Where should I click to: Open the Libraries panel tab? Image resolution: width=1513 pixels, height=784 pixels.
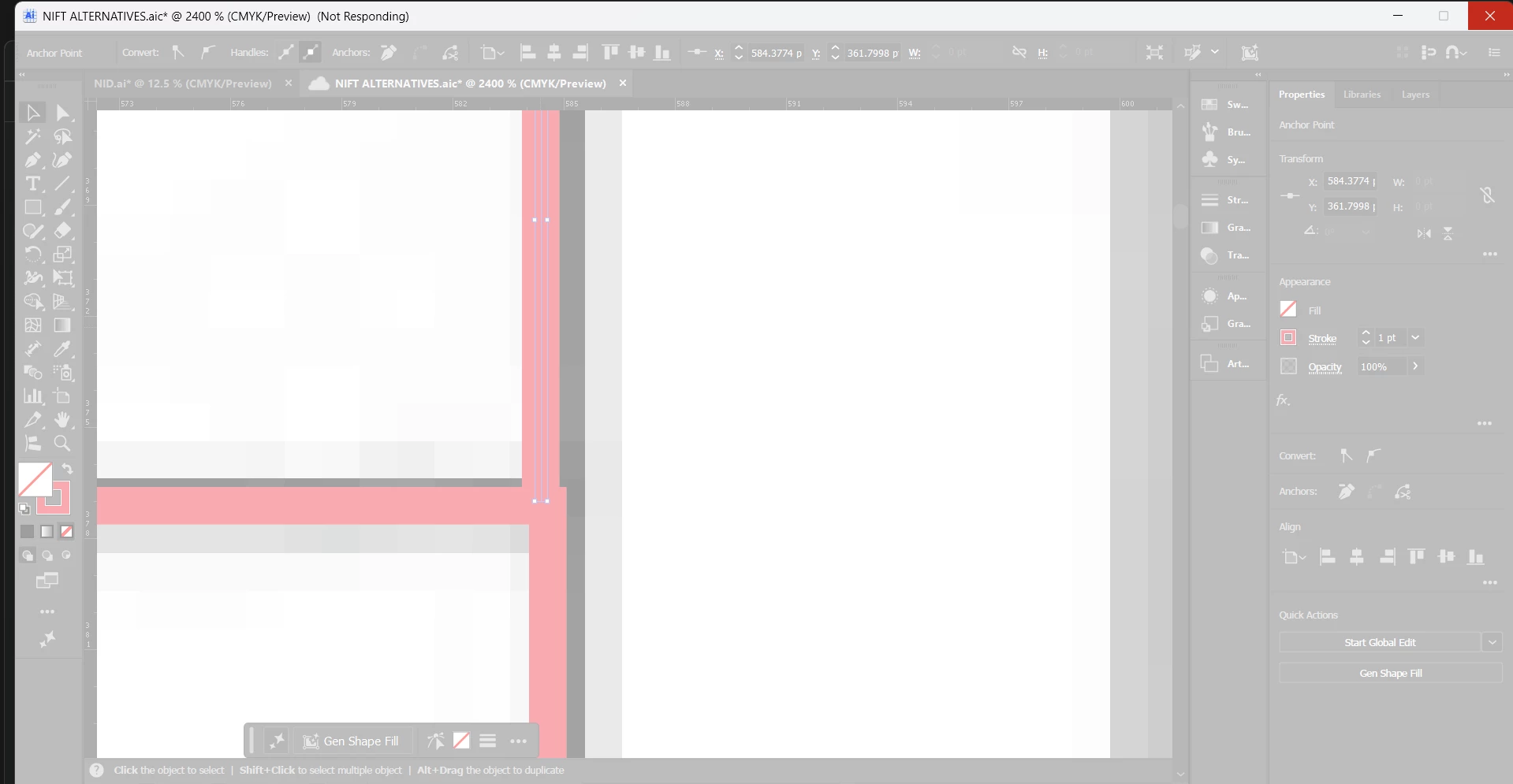(1362, 95)
